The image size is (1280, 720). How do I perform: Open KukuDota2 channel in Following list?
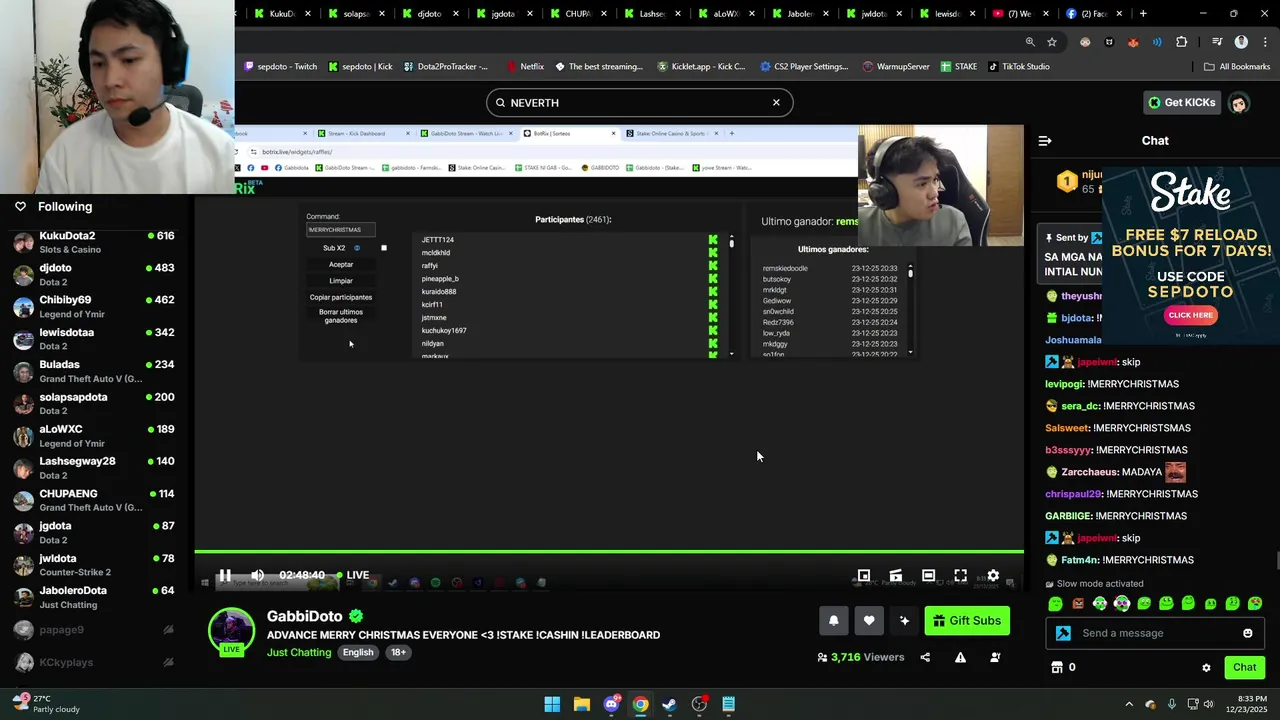pyautogui.click(x=95, y=242)
